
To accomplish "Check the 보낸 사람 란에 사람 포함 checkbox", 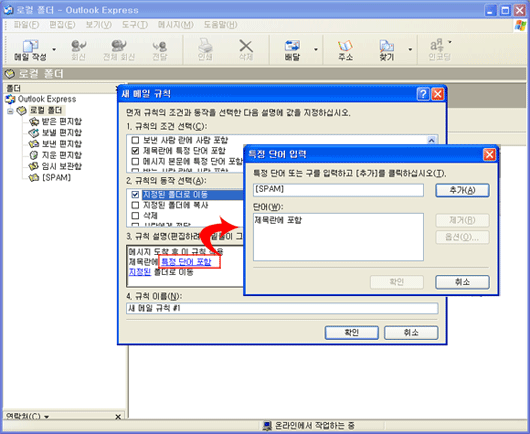I will click(x=135, y=140).
